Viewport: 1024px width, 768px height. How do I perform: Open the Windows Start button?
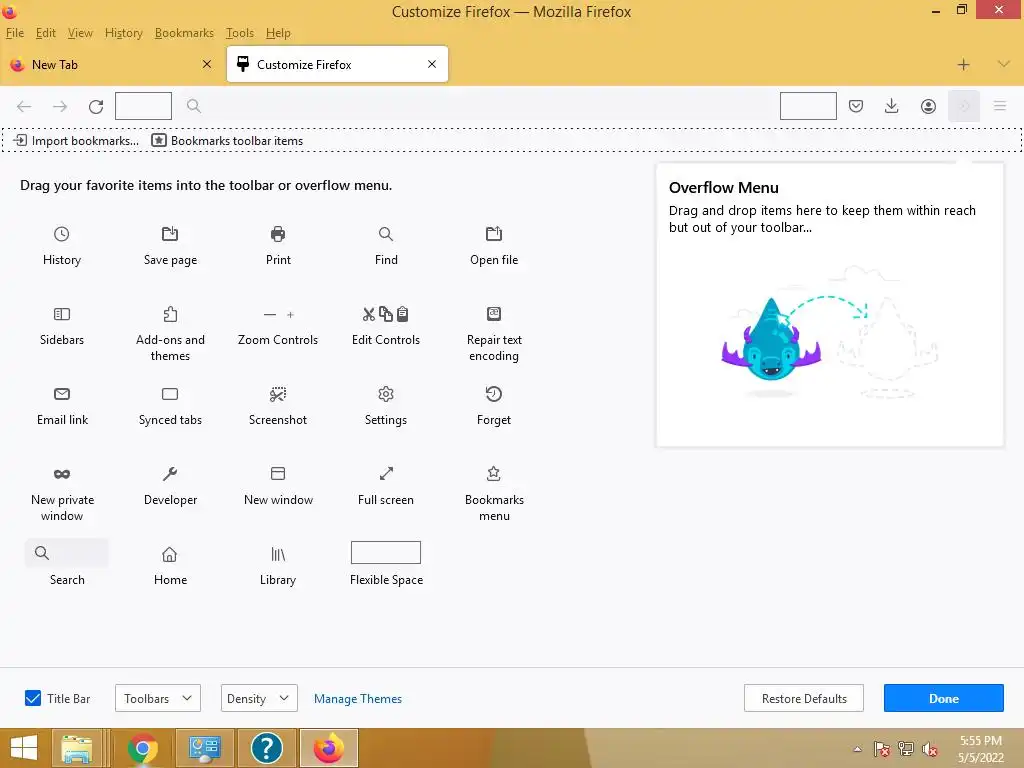(24, 748)
